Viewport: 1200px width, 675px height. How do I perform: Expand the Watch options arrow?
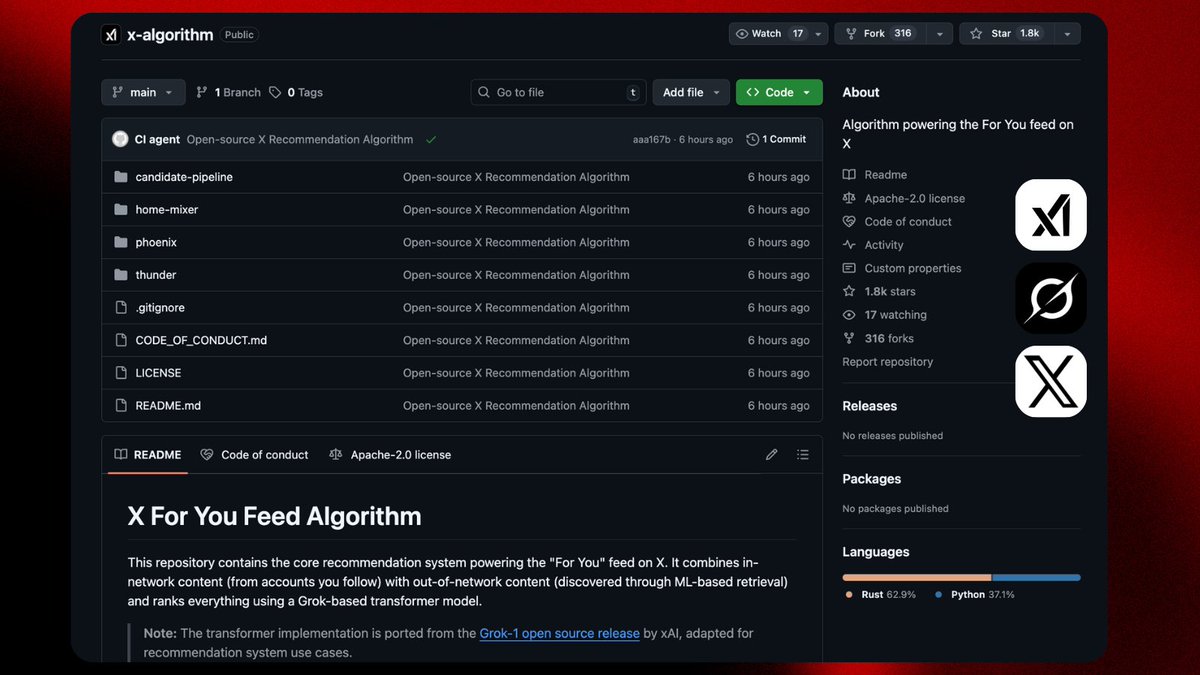click(x=819, y=34)
